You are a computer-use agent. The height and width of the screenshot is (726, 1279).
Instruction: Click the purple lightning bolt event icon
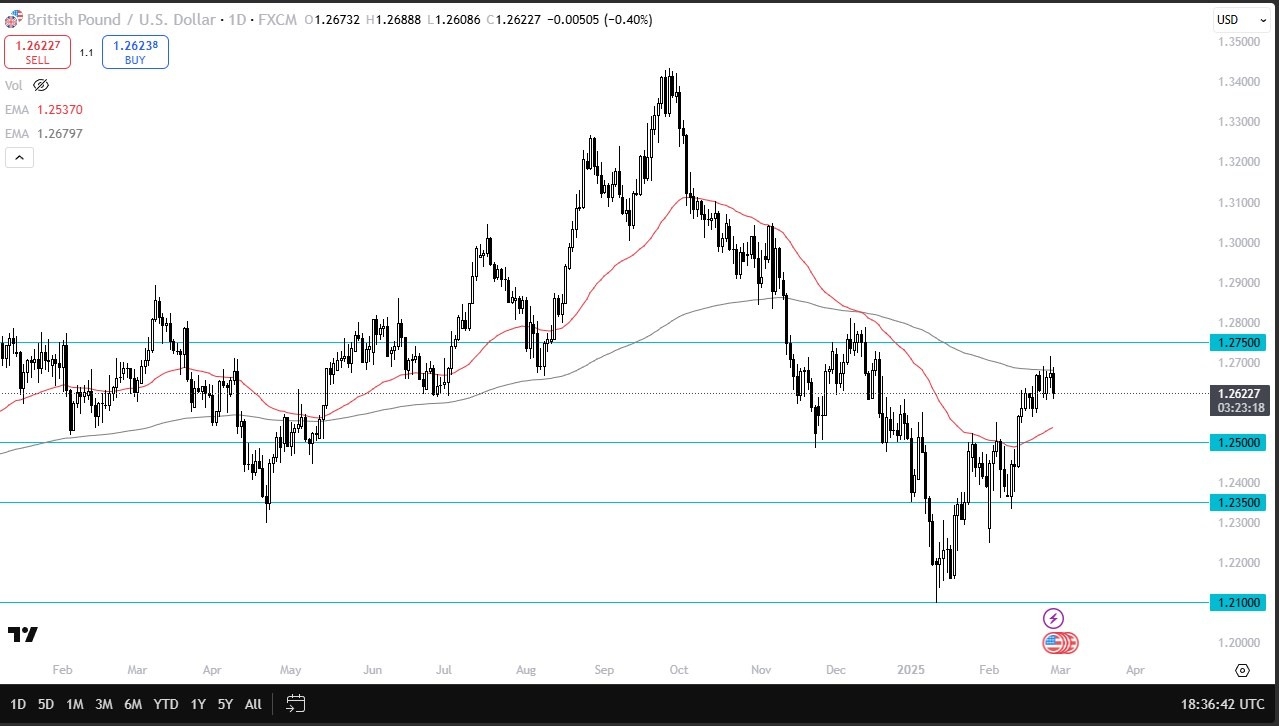(1052, 619)
